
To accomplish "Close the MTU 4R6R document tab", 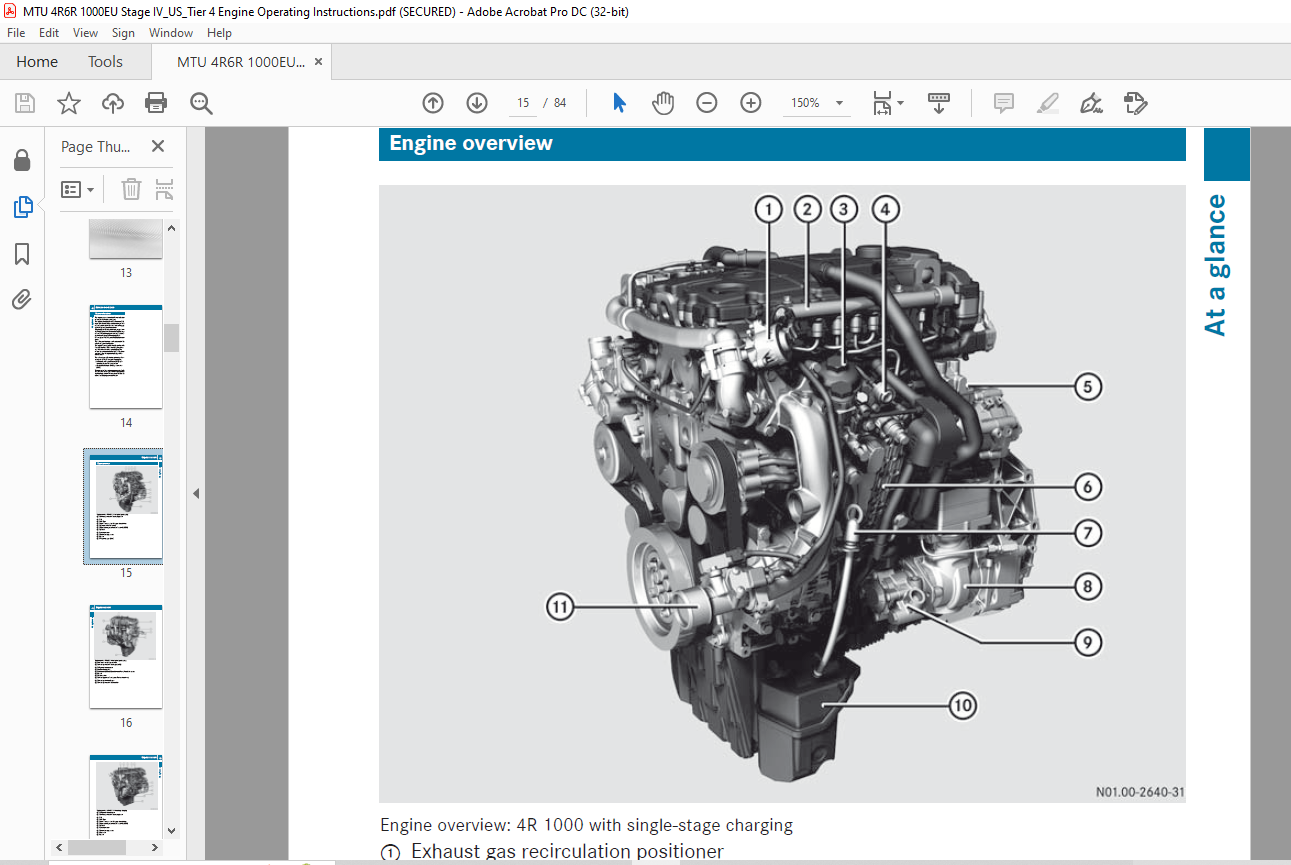I will 319,62.
